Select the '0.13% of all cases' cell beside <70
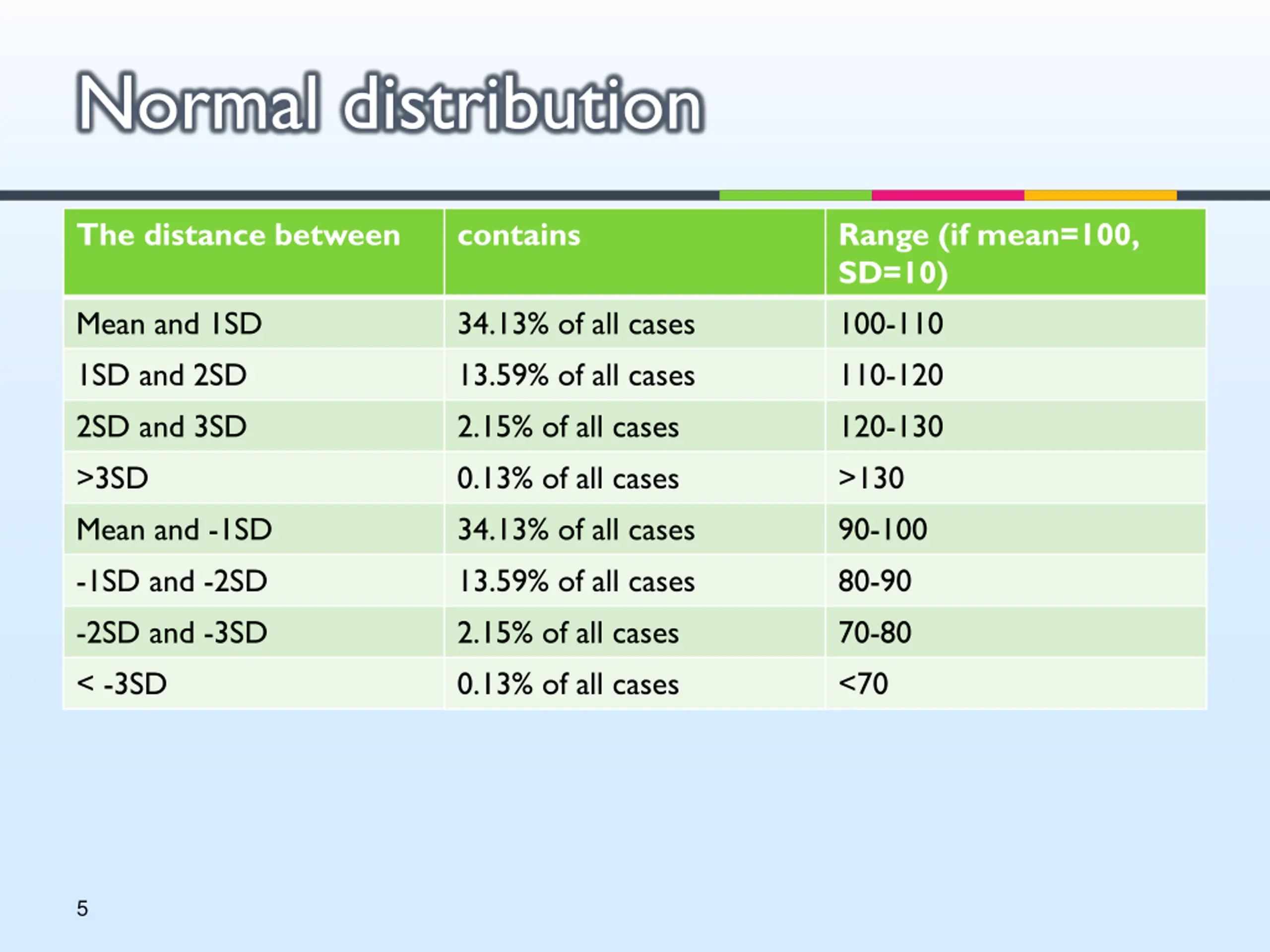This screenshot has width=1270, height=952. coord(635,683)
